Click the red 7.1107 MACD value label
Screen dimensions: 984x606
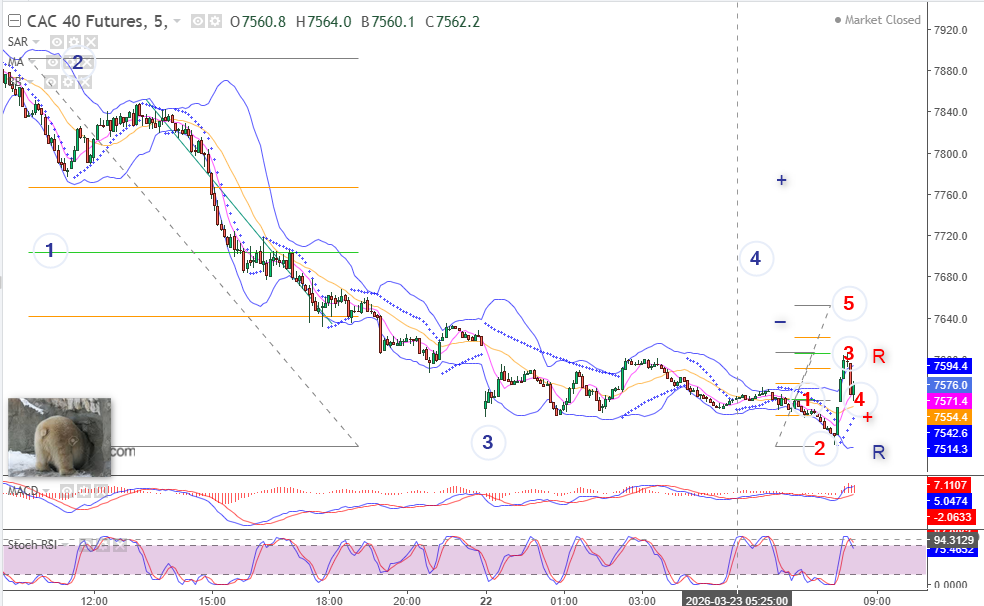(949, 485)
